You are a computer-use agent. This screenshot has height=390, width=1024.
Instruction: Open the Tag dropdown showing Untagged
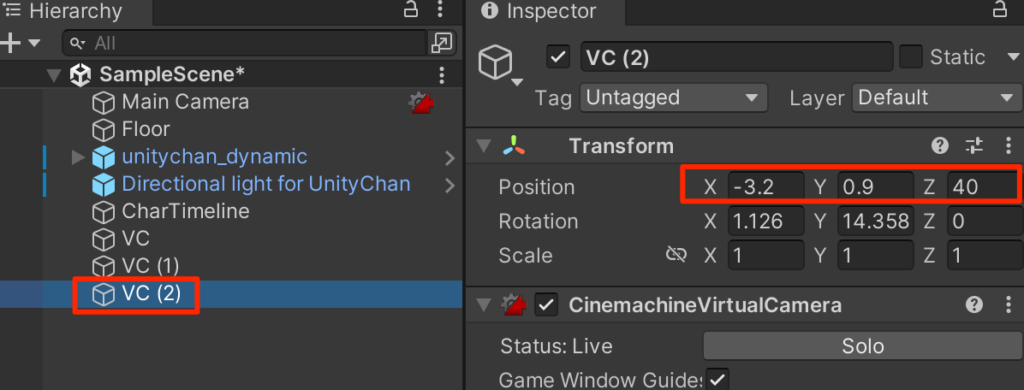click(673, 98)
